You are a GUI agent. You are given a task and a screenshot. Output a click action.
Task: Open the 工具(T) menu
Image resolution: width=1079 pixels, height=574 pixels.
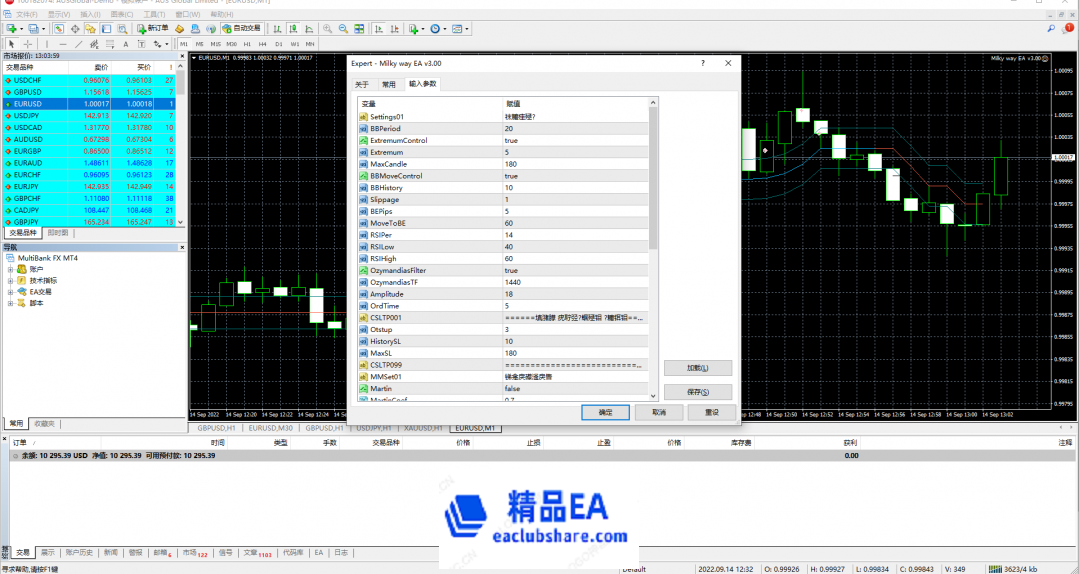pyautogui.click(x=154, y=14)
